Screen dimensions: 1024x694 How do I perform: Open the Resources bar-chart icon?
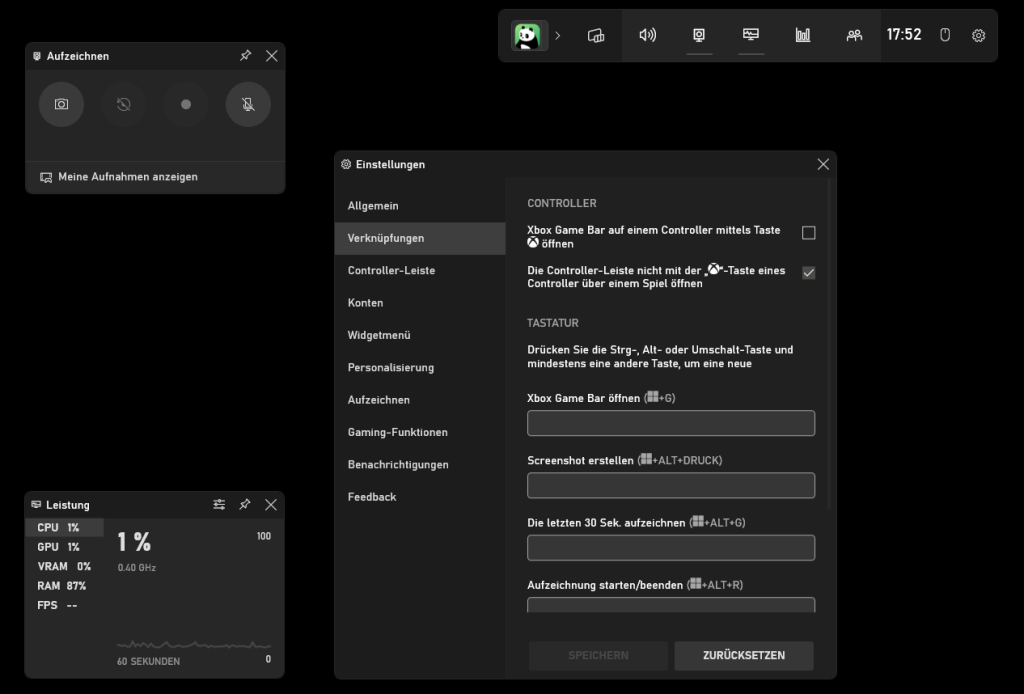pos(803,35)
